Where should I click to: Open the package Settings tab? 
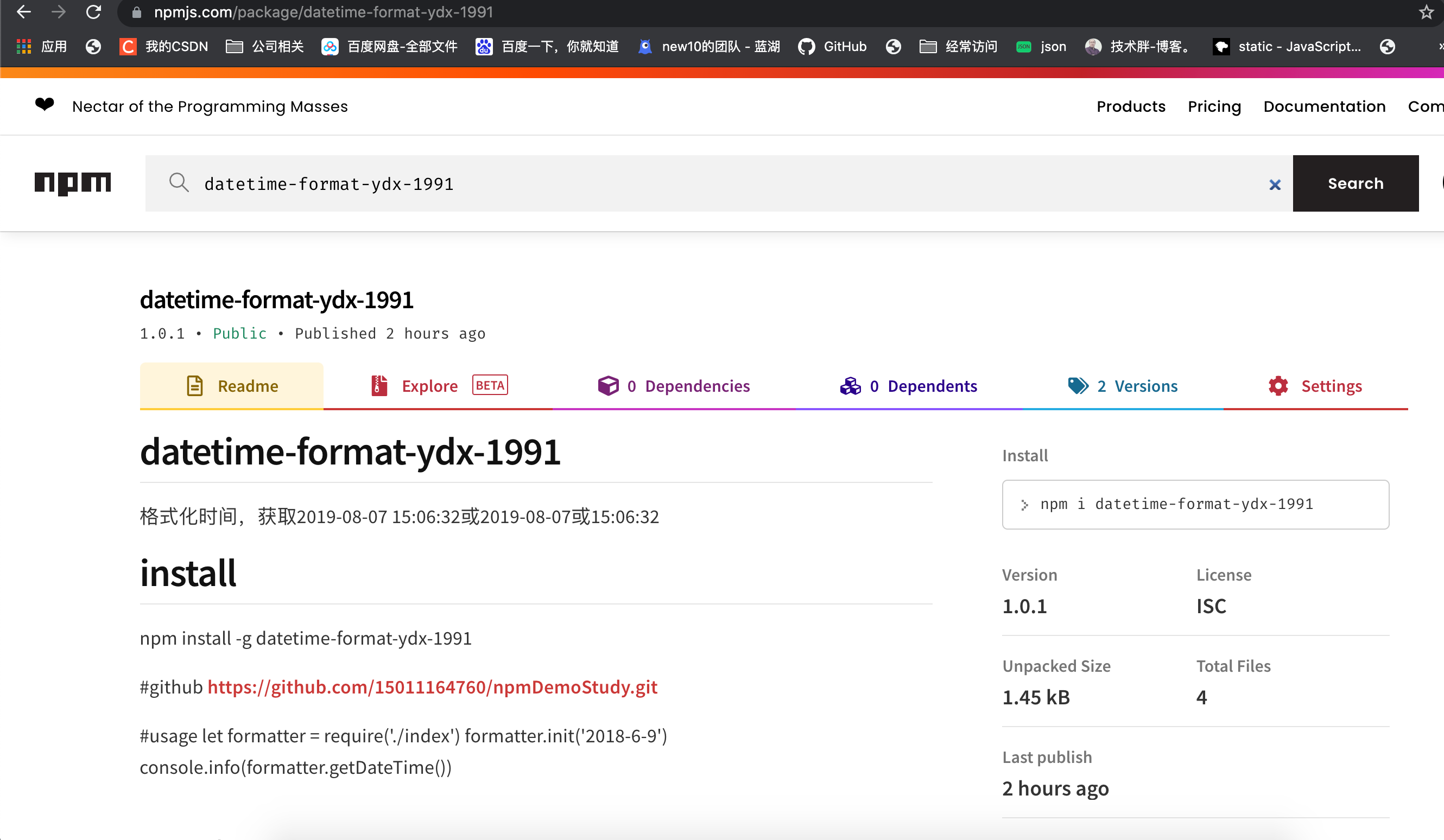1315,386
